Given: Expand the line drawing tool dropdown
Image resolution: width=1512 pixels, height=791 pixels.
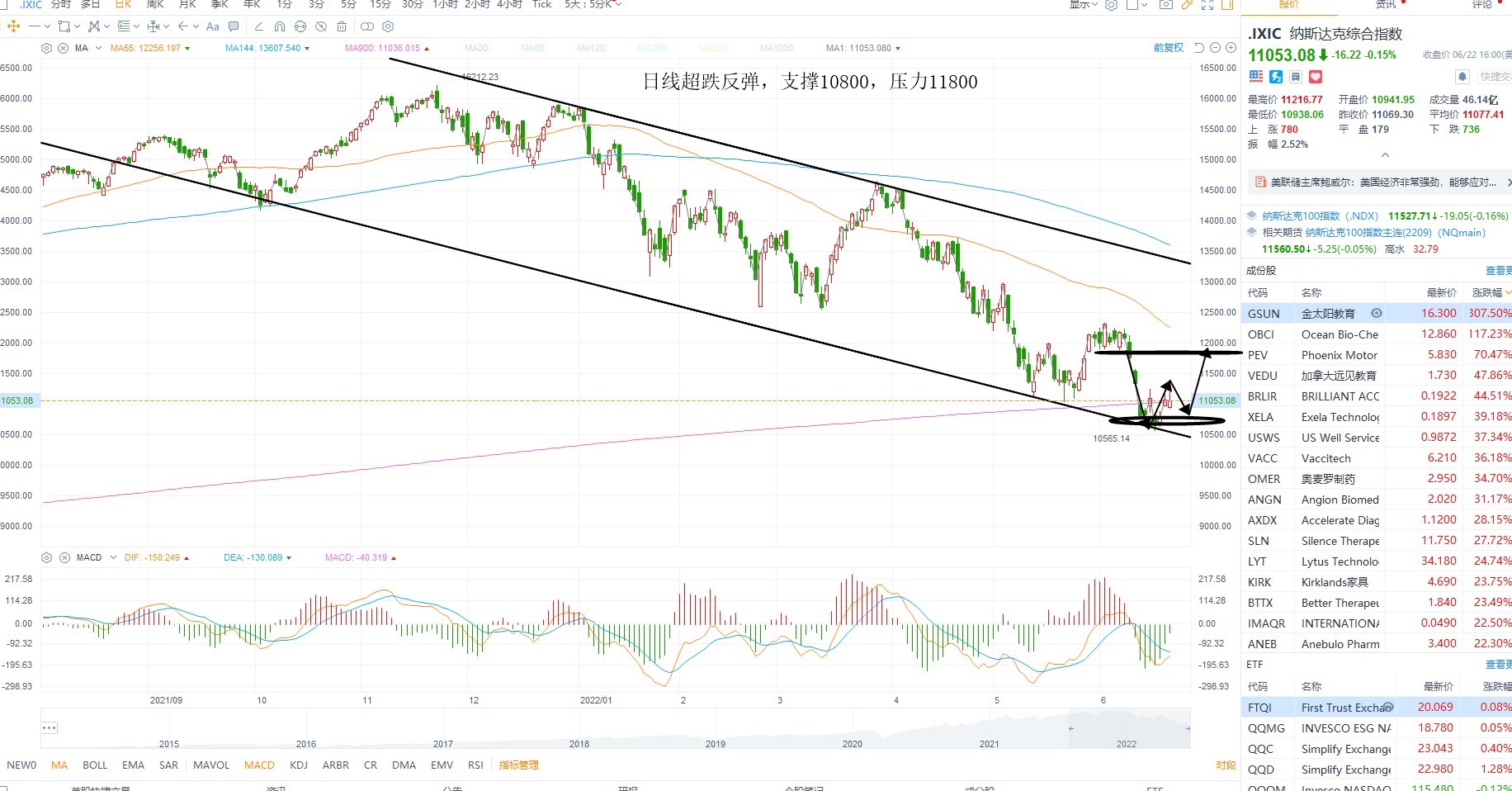Looking at the screenshot, I should point(48,26).
